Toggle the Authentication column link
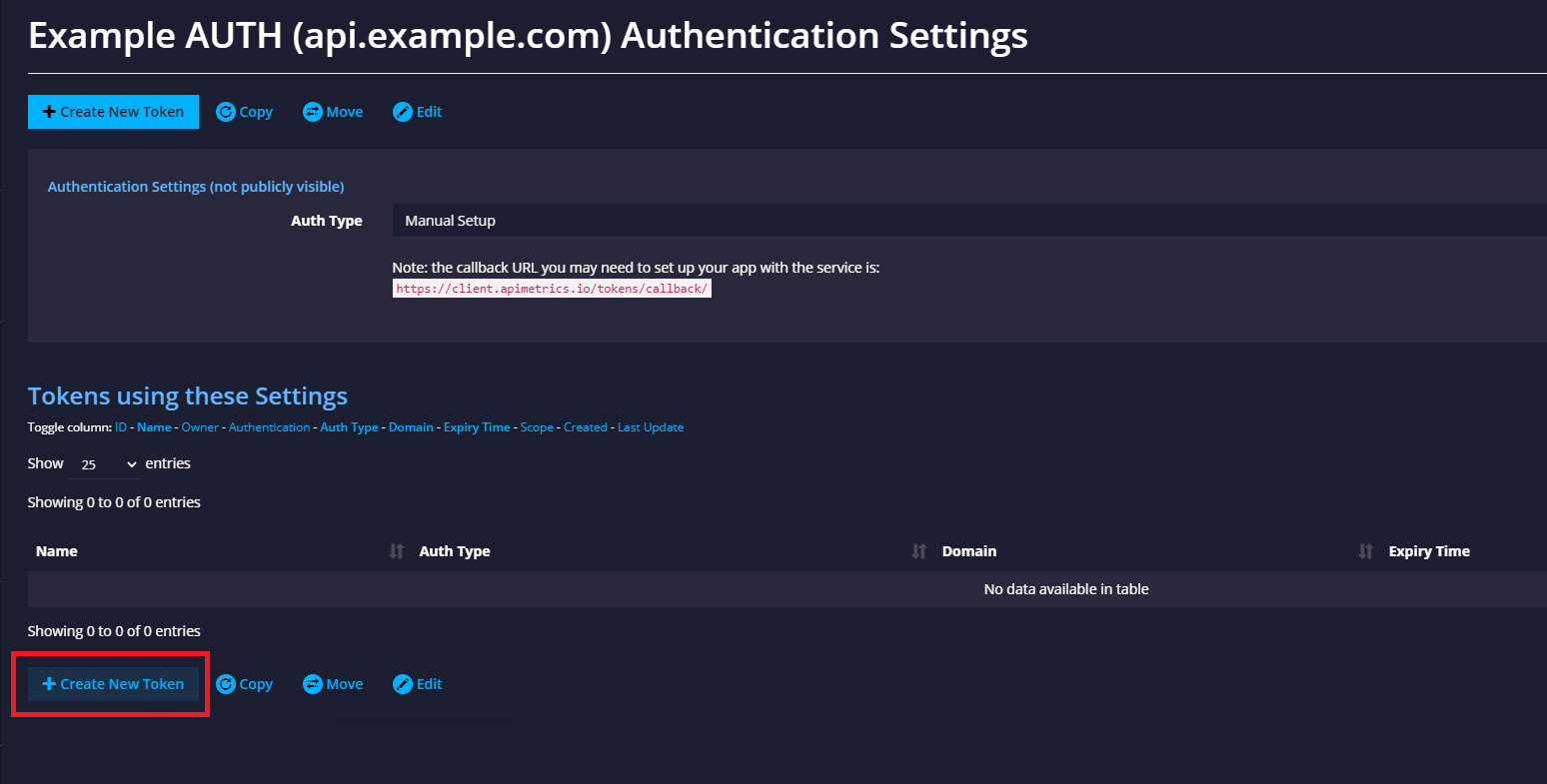This screenshot has width=1547, height=784. (270, 427)
